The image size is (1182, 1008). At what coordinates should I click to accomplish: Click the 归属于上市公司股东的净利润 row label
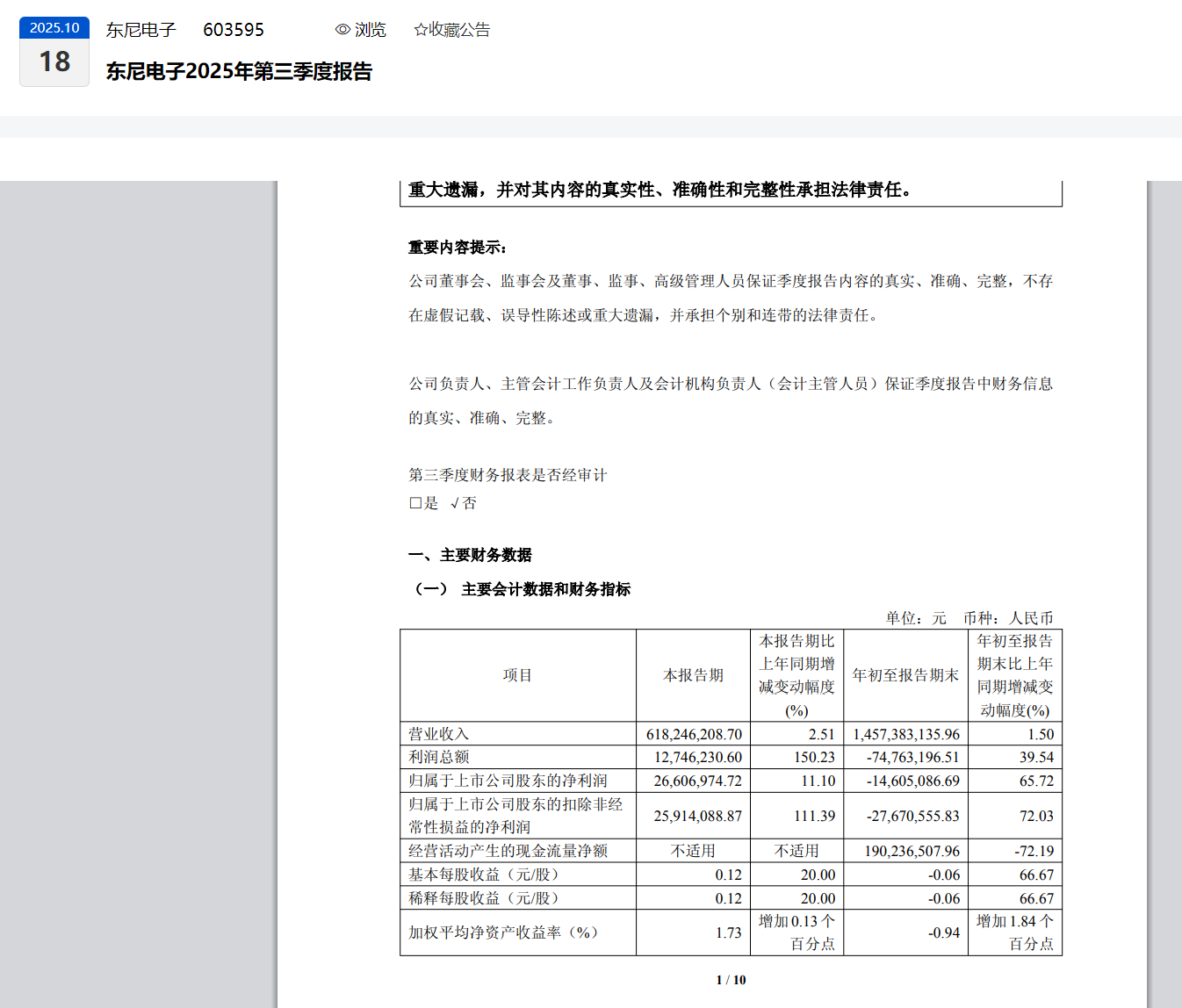point(508,781)
